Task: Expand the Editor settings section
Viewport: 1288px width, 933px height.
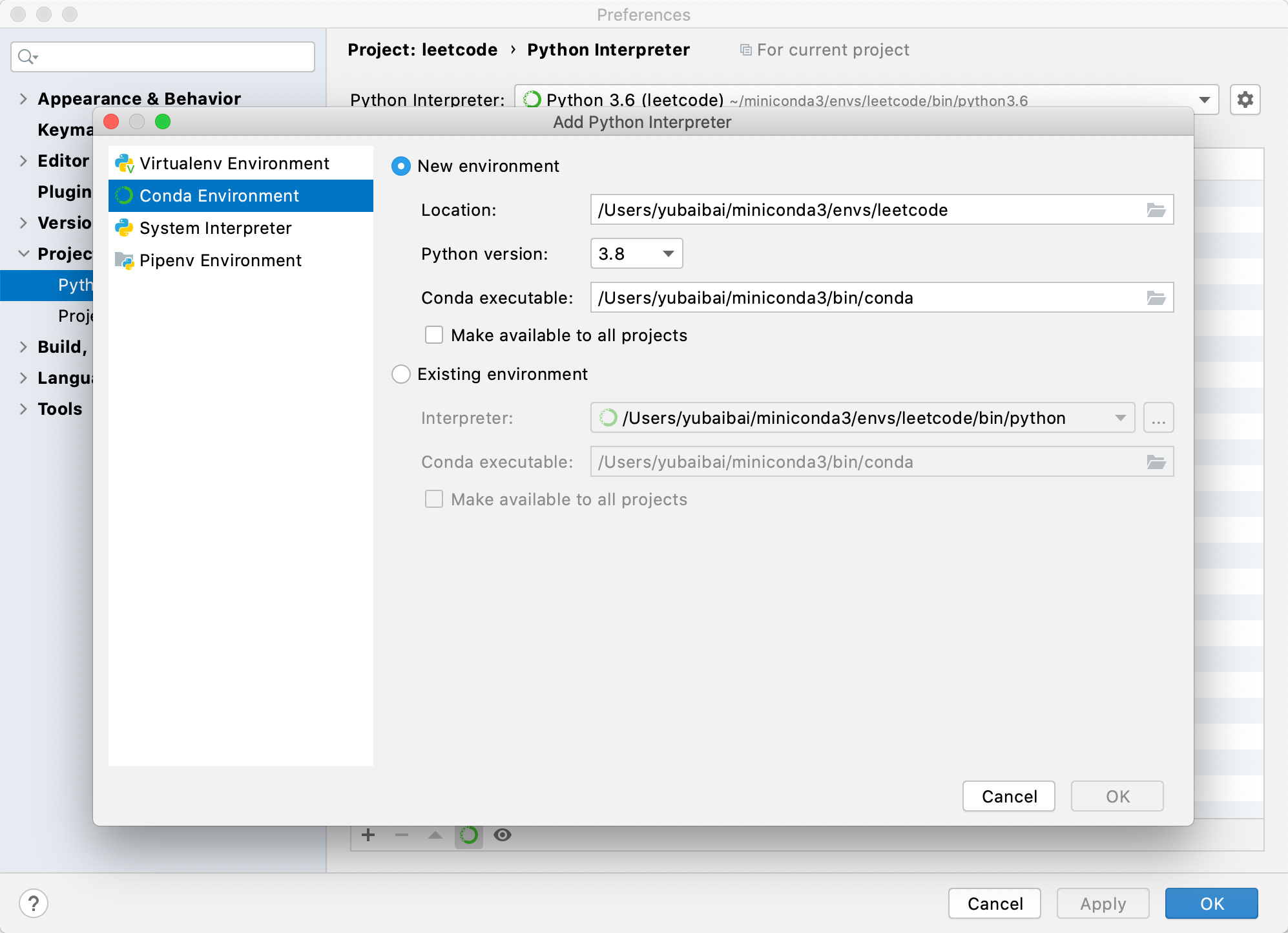Action: 23,161
